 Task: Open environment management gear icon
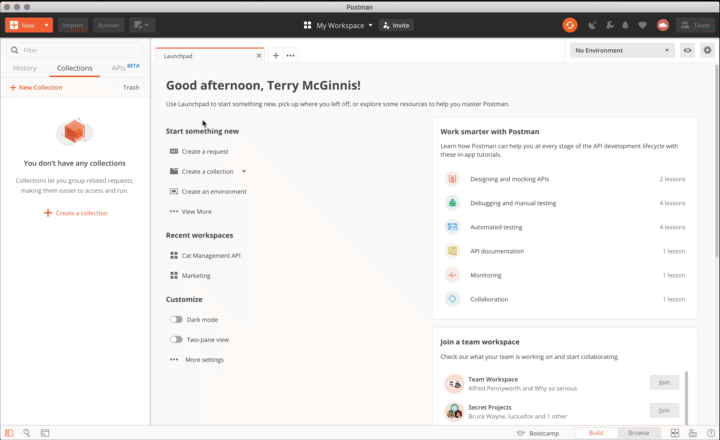tap(708, 50)
